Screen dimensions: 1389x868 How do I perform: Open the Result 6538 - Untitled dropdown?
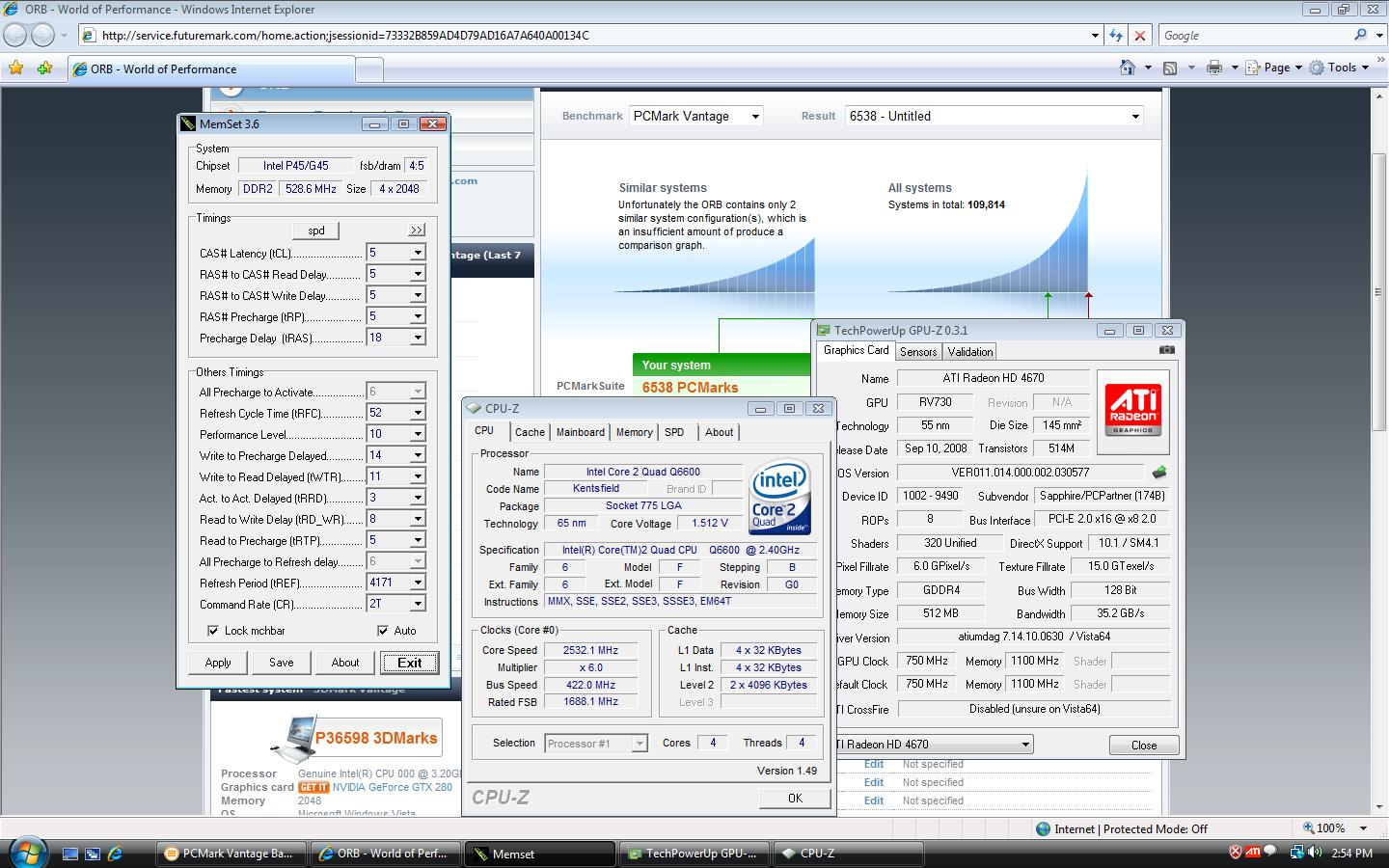[994, 116]
